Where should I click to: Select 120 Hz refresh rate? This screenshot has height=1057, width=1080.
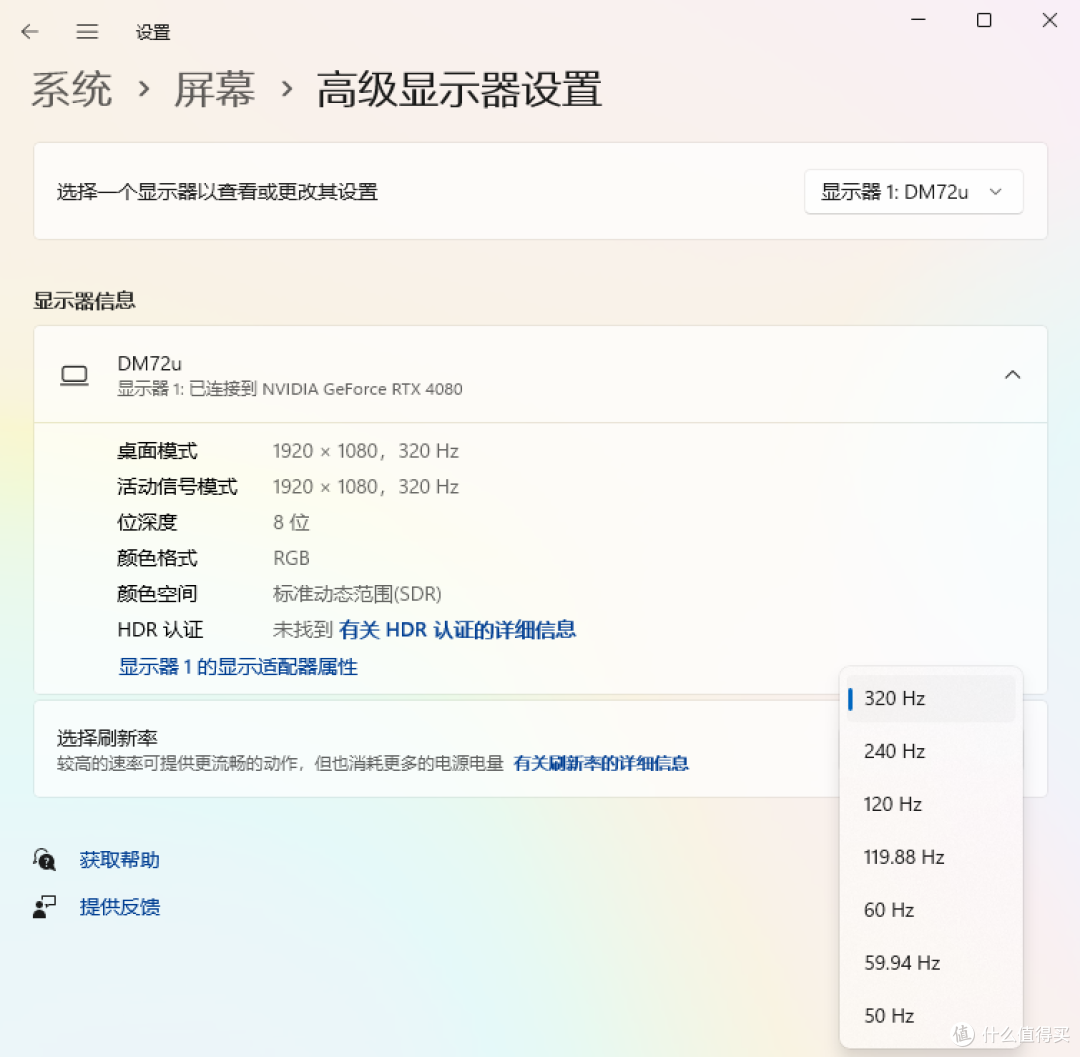pos(931,804)
